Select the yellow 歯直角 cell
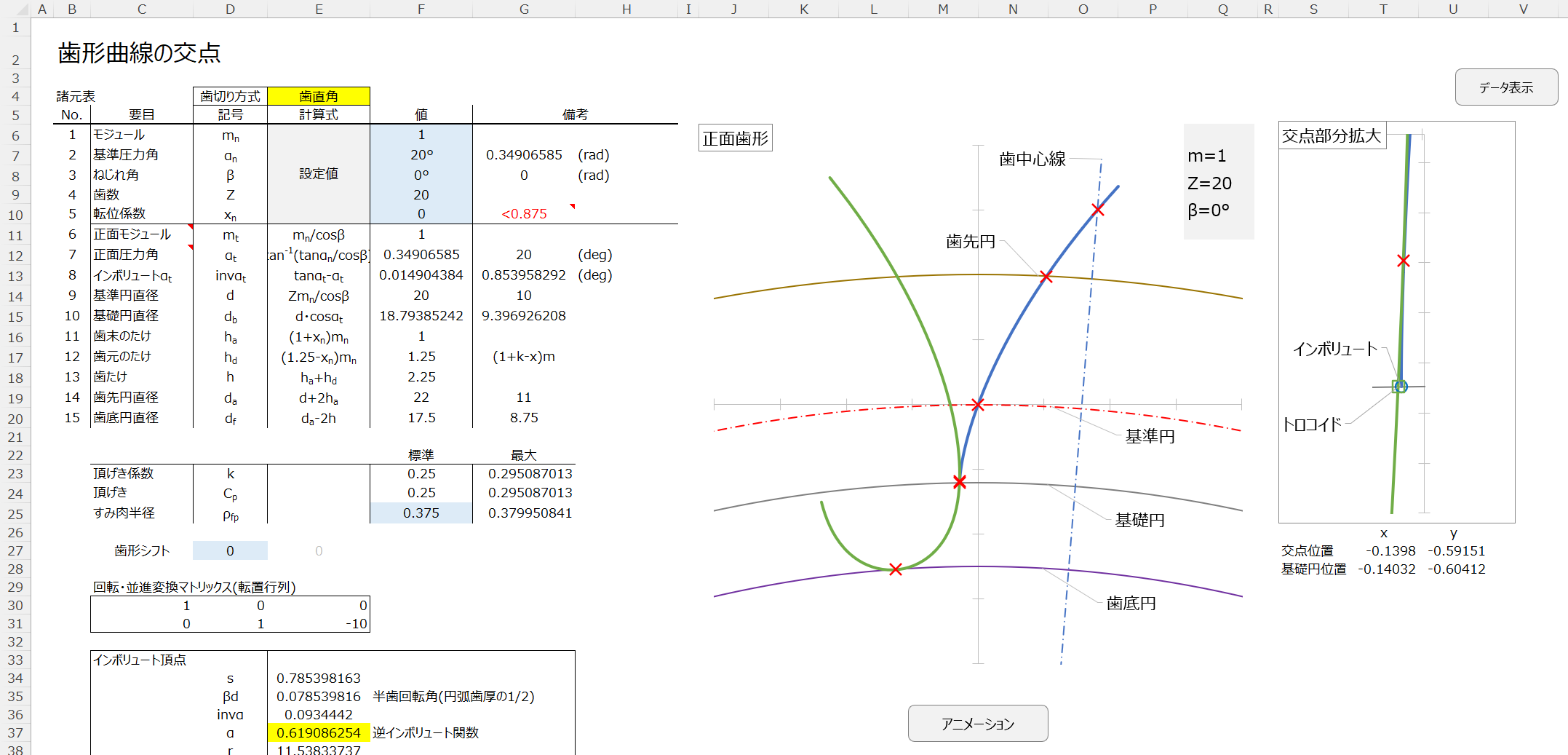1568x755 pixels. (x=318, y=96)
